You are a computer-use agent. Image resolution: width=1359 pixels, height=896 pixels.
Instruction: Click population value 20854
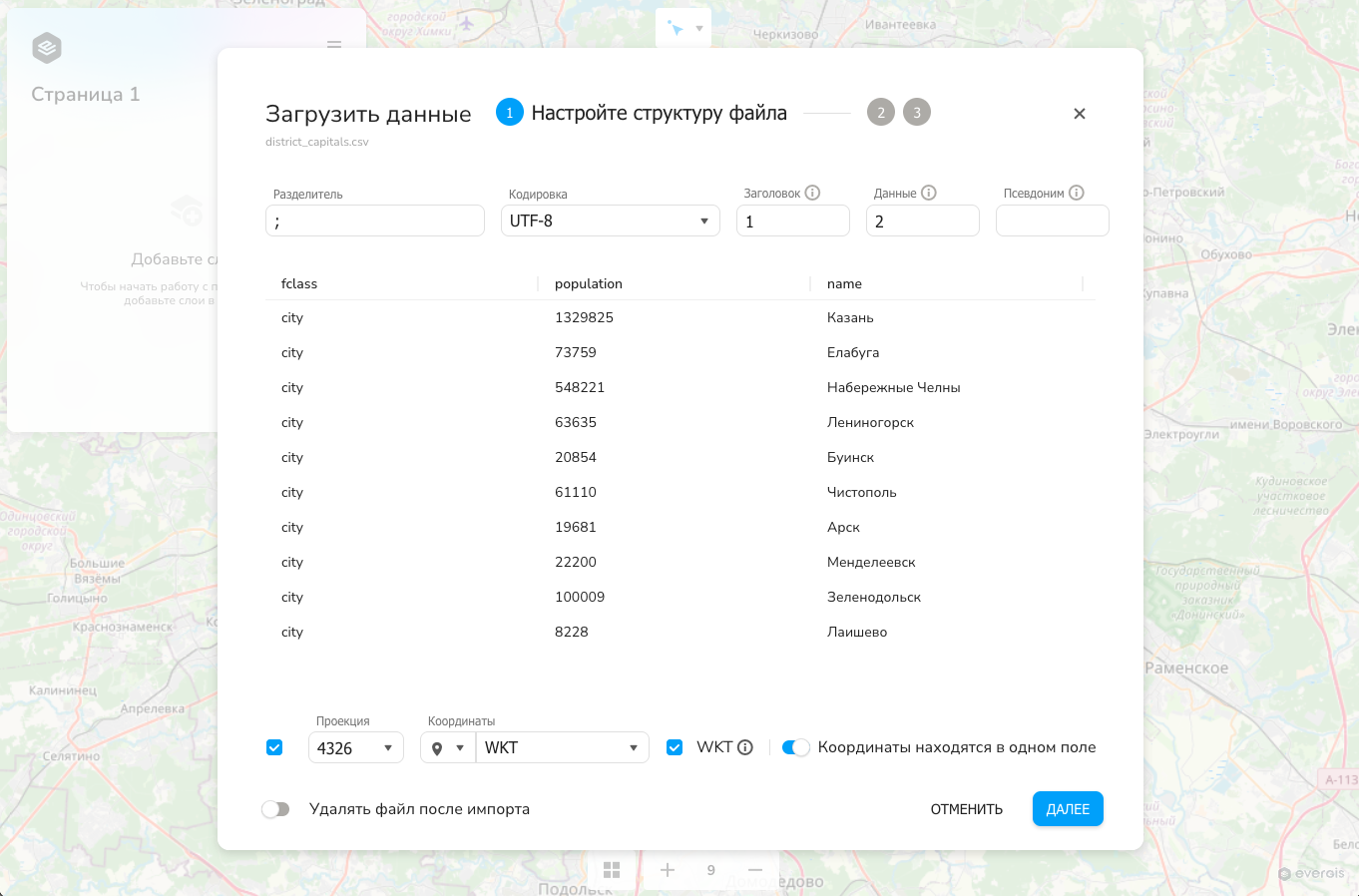tap(576, 457)
